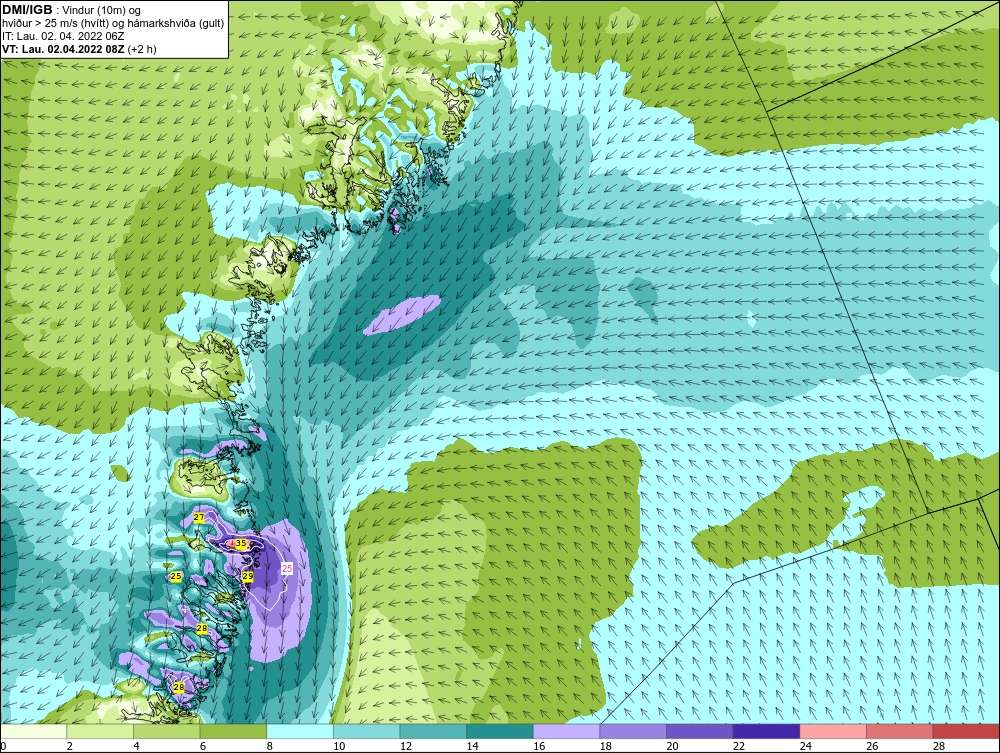Click the legend scale number 20
1000x753 pixels.
(x=672, y=746)
